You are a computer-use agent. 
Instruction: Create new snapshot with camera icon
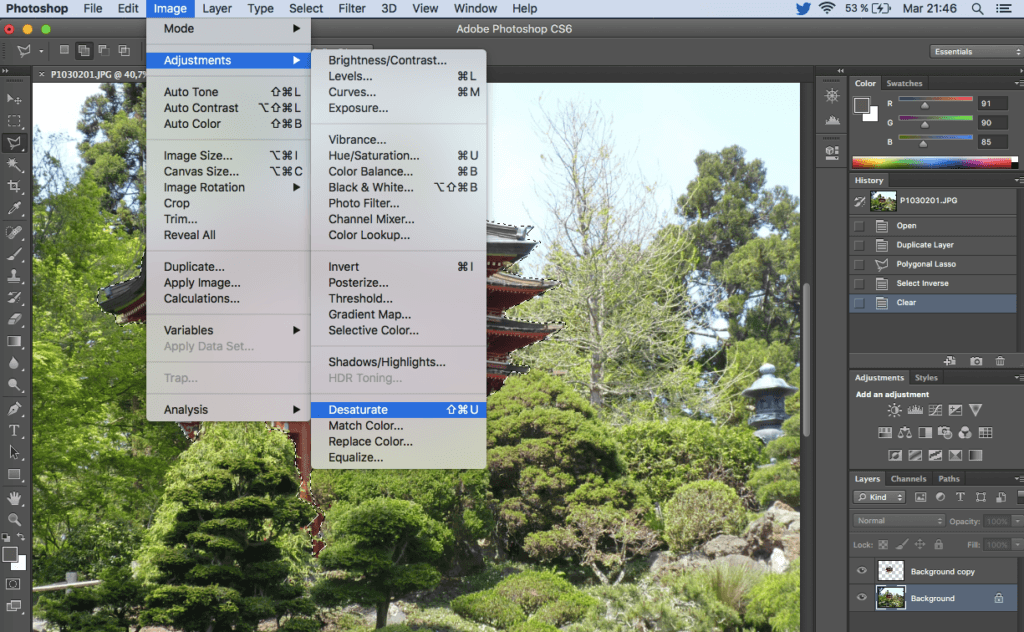point(976,360)
